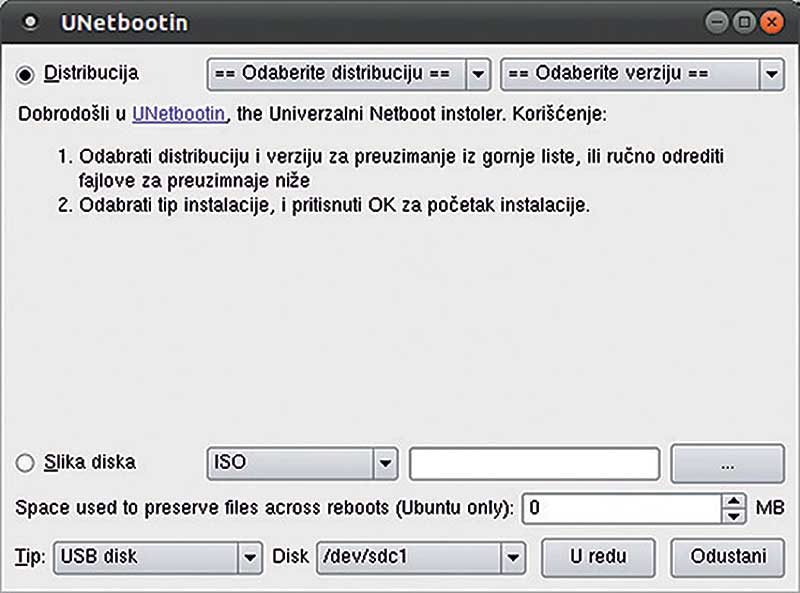The height and width of the screenshot is (593, 800).
Task: Click the disk image path field
Action: pyautogui.click(x=534, y=463)
